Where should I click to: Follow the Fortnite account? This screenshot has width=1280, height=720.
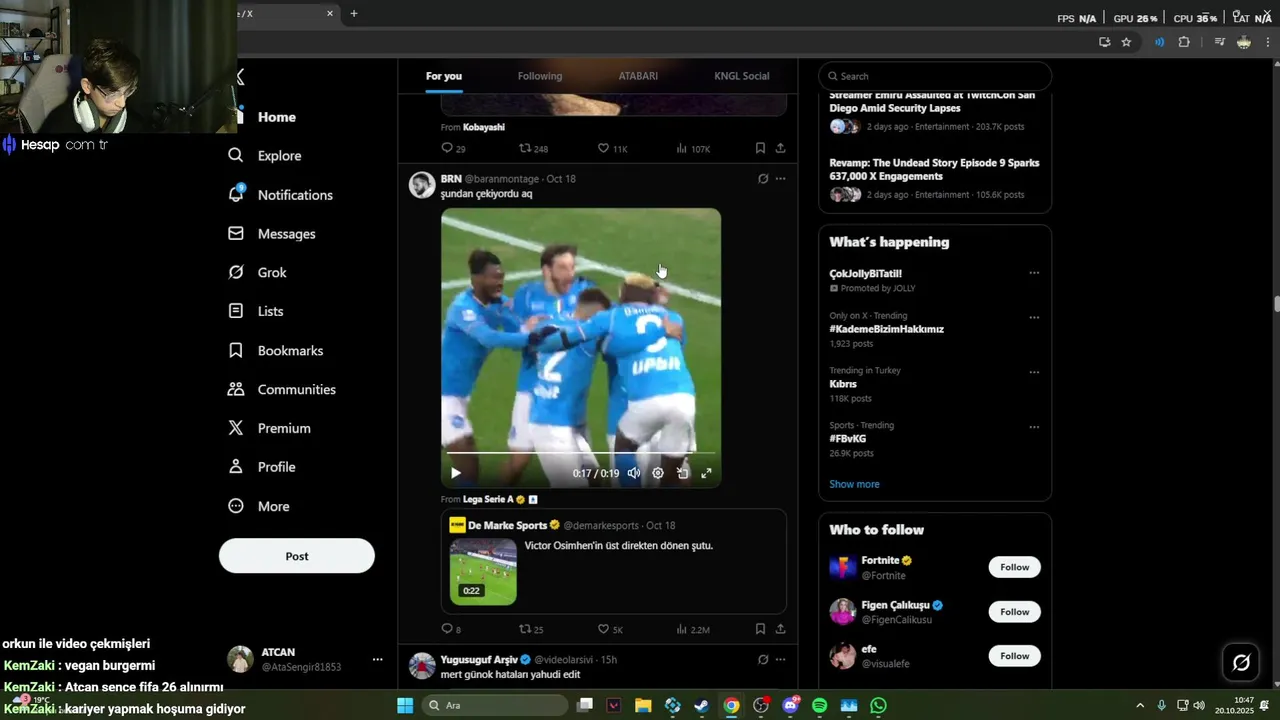tap(1014, 567)
